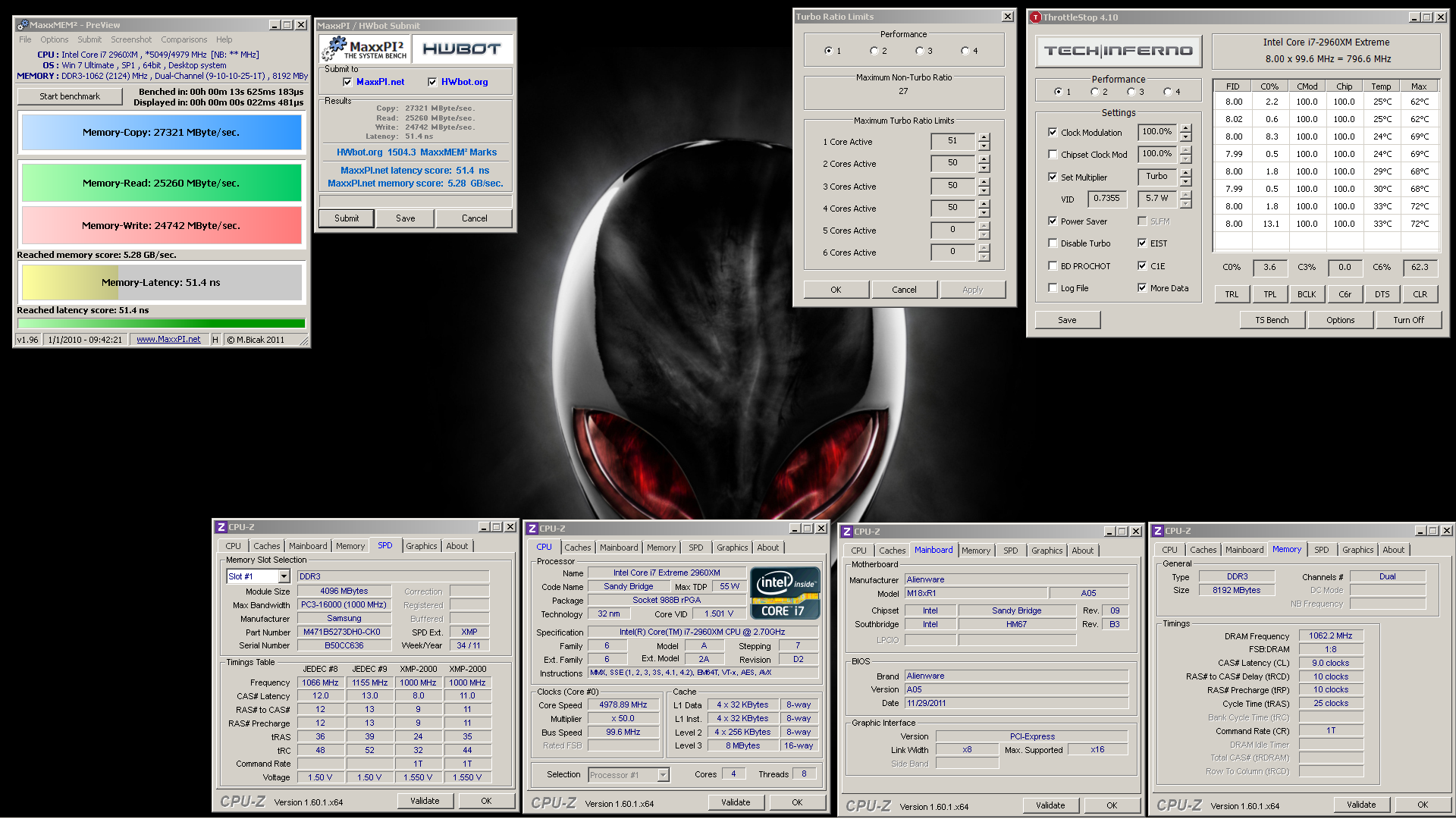1456x819 pixels.
Task: Open Comparisons menu in MaxxMEM²
Action: pyautogui.click(x=184, y=39)
